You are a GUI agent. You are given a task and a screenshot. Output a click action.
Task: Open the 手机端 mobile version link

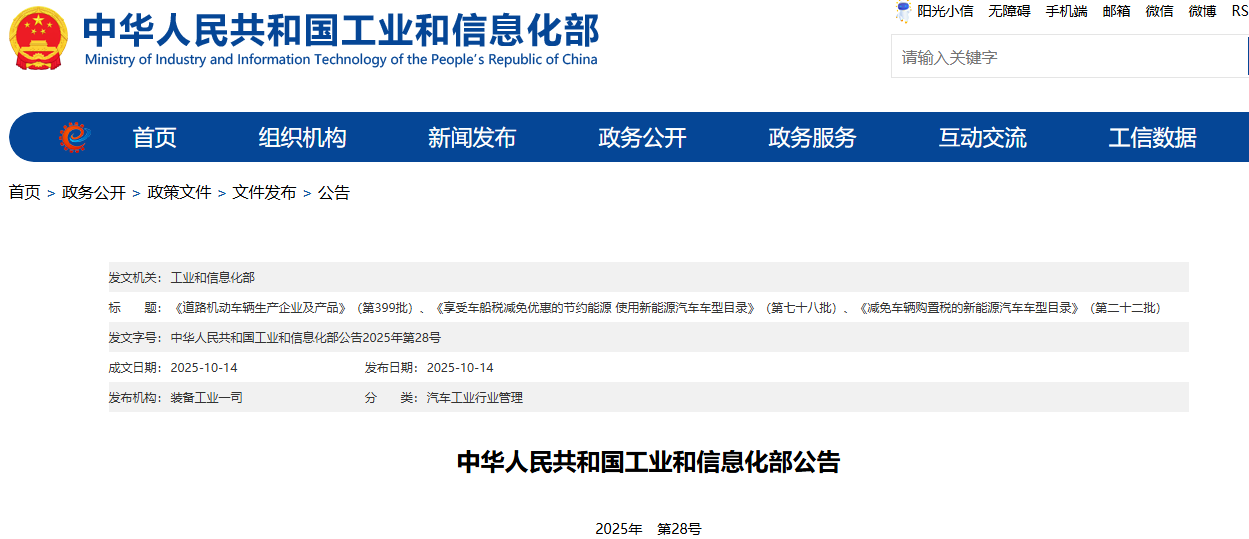point(1066,11)
